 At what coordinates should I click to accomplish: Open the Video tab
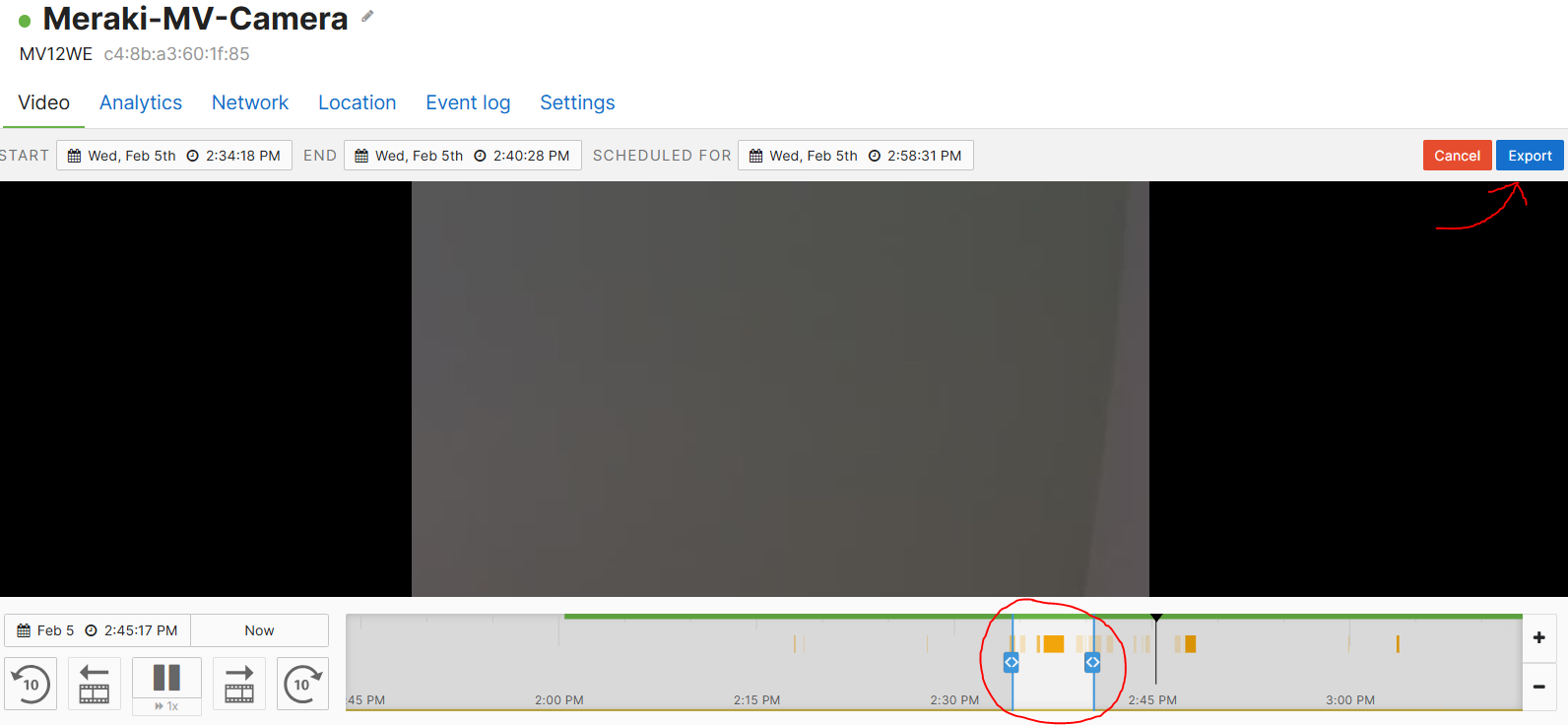43,102
